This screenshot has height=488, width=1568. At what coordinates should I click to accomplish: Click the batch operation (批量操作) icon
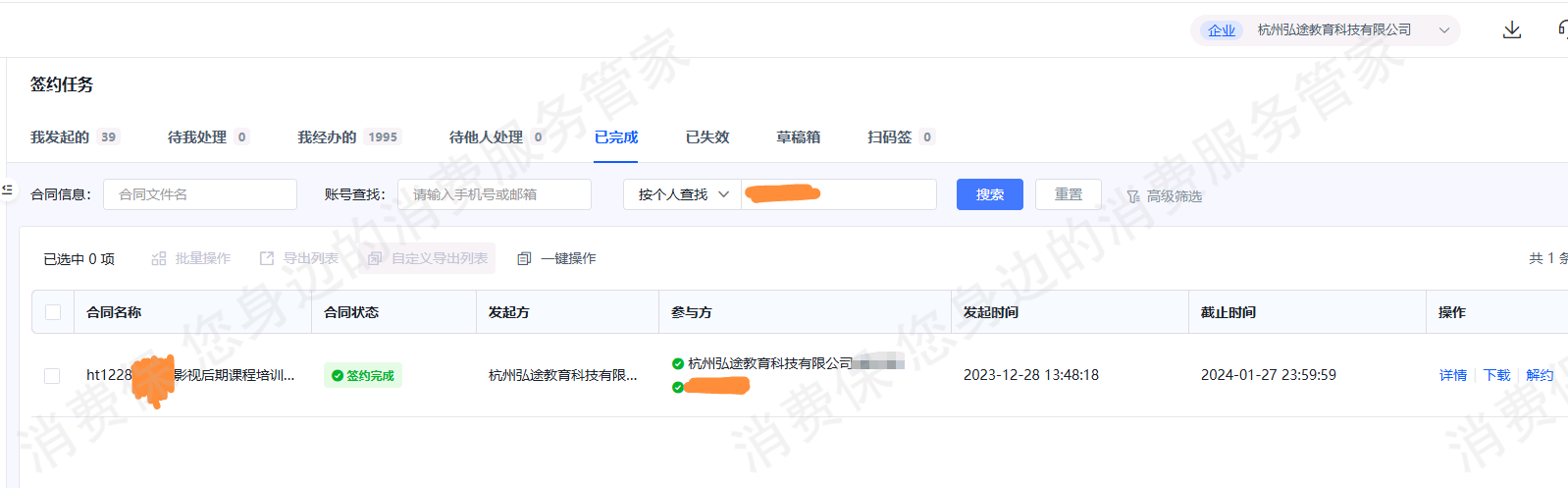pyautogui.click(x=159, y=258)
